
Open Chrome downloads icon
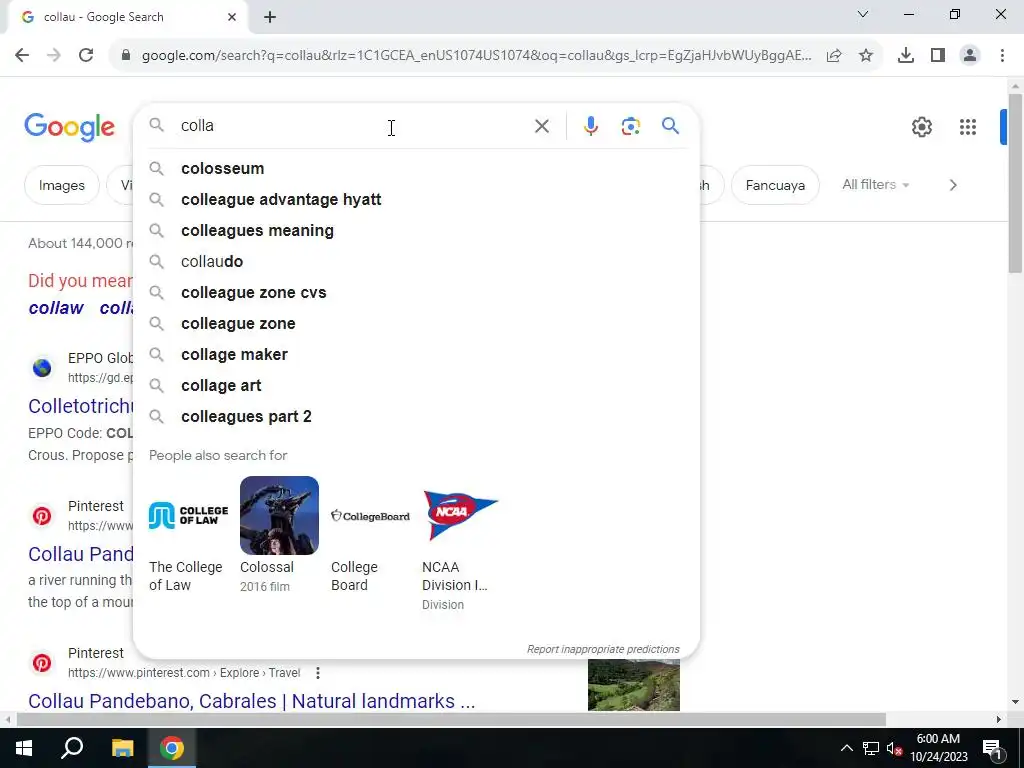906,56
